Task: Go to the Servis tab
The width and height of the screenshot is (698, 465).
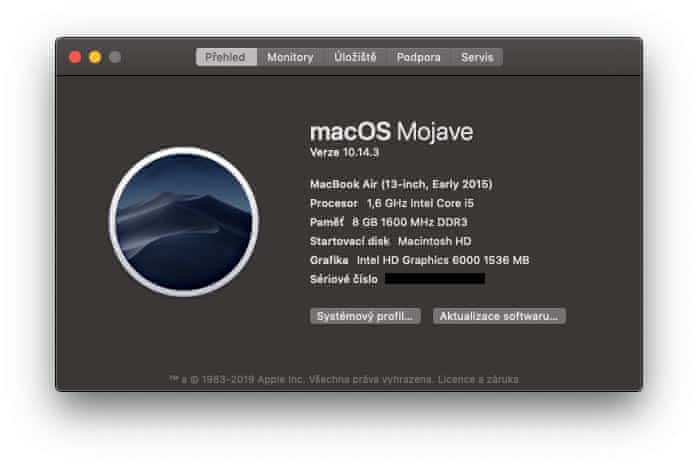Action: pyautogui.click(x=477, y=57)
